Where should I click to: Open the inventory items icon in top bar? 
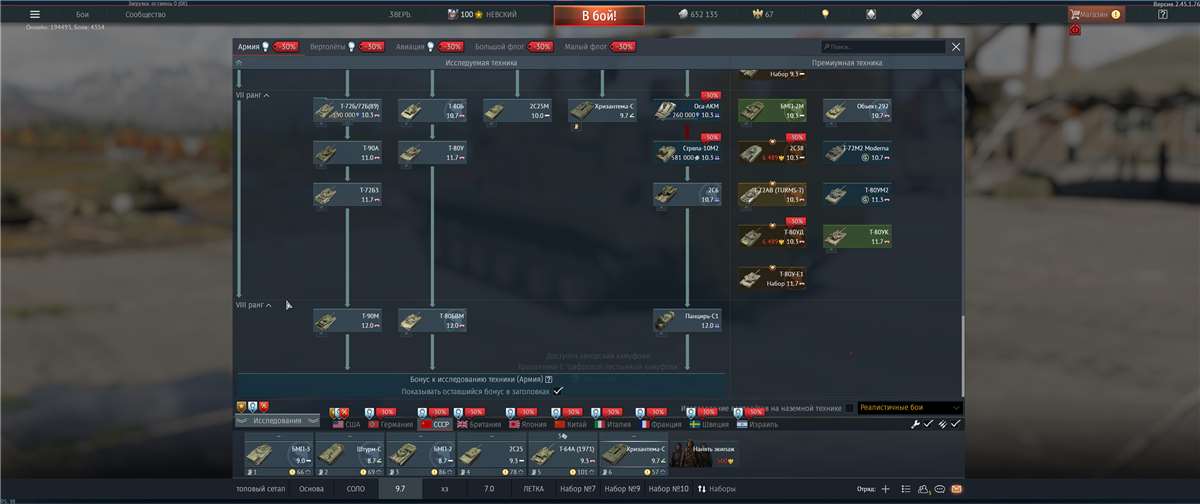[870, 14]
